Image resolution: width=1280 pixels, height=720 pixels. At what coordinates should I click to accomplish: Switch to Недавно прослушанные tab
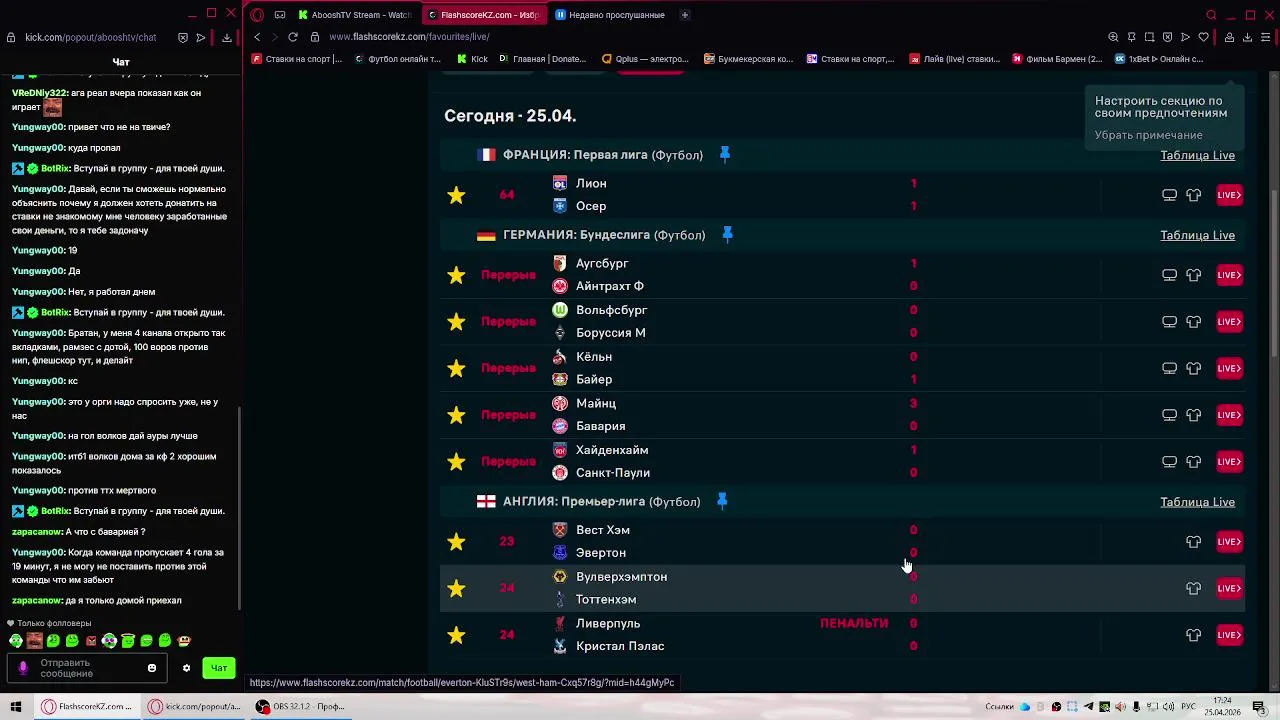tap(612, 15)
